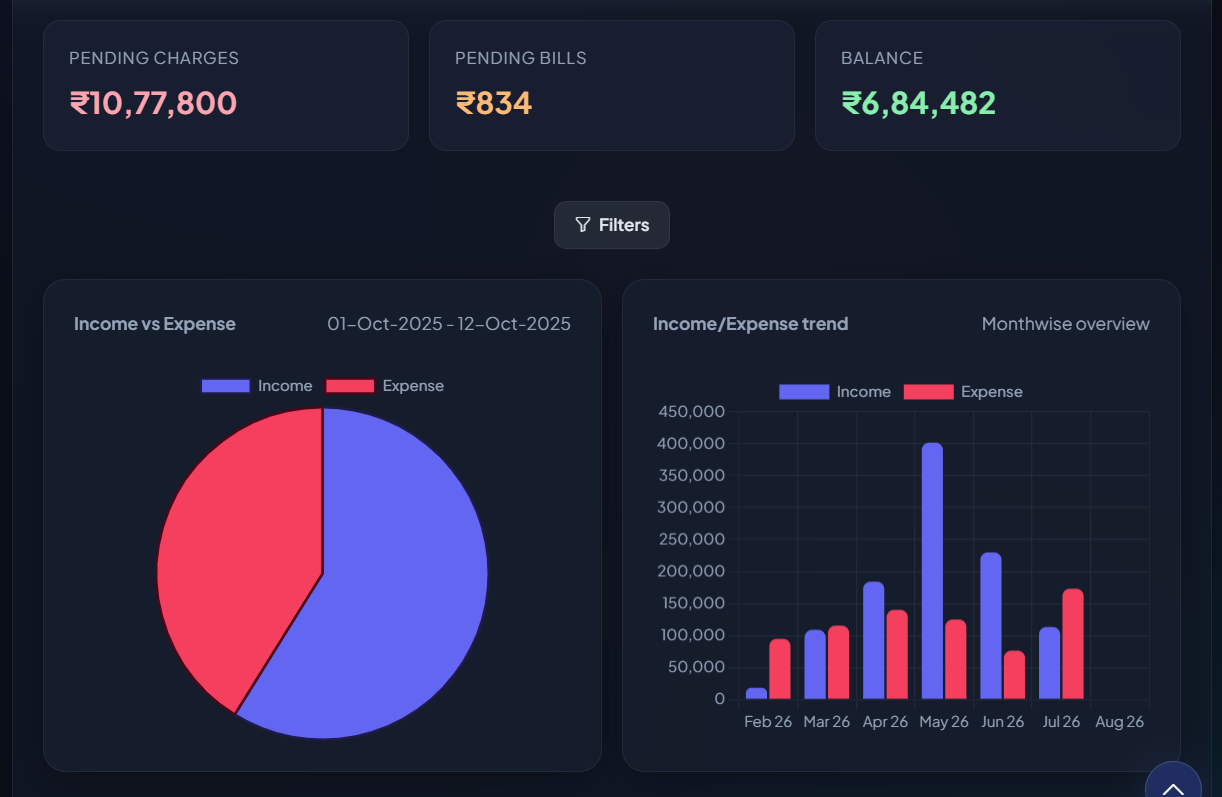Click the Jul 26 expense bar
Image resolution: width=1222 pixels, height=797 pixels.
pos(1073,644)
